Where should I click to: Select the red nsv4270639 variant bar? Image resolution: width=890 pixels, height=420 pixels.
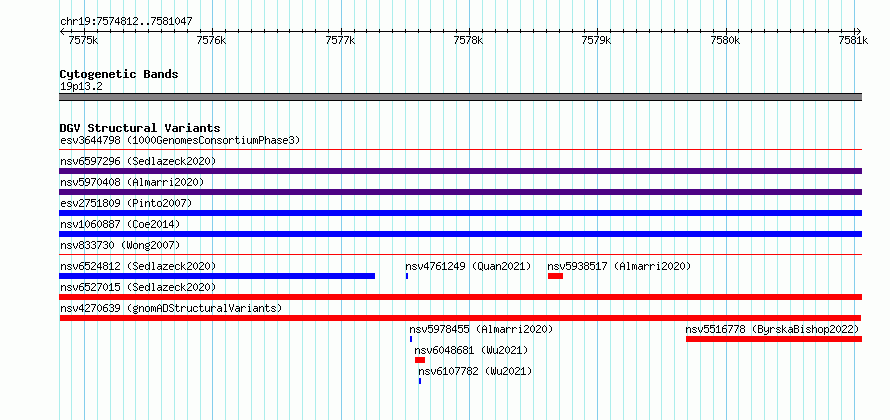(x=460, y=318)
